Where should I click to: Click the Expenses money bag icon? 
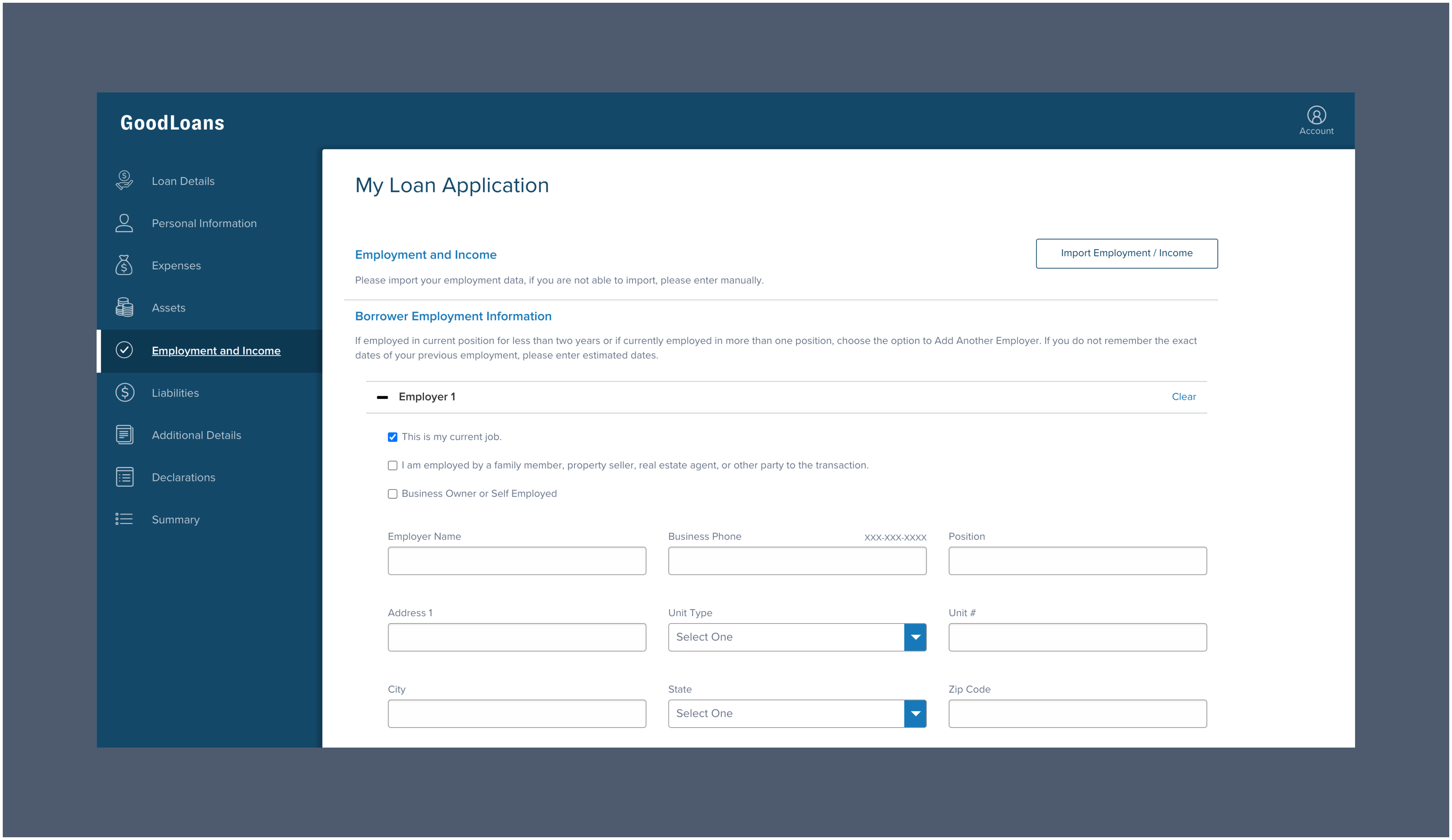pyautogui.click(x=124, y=265)
